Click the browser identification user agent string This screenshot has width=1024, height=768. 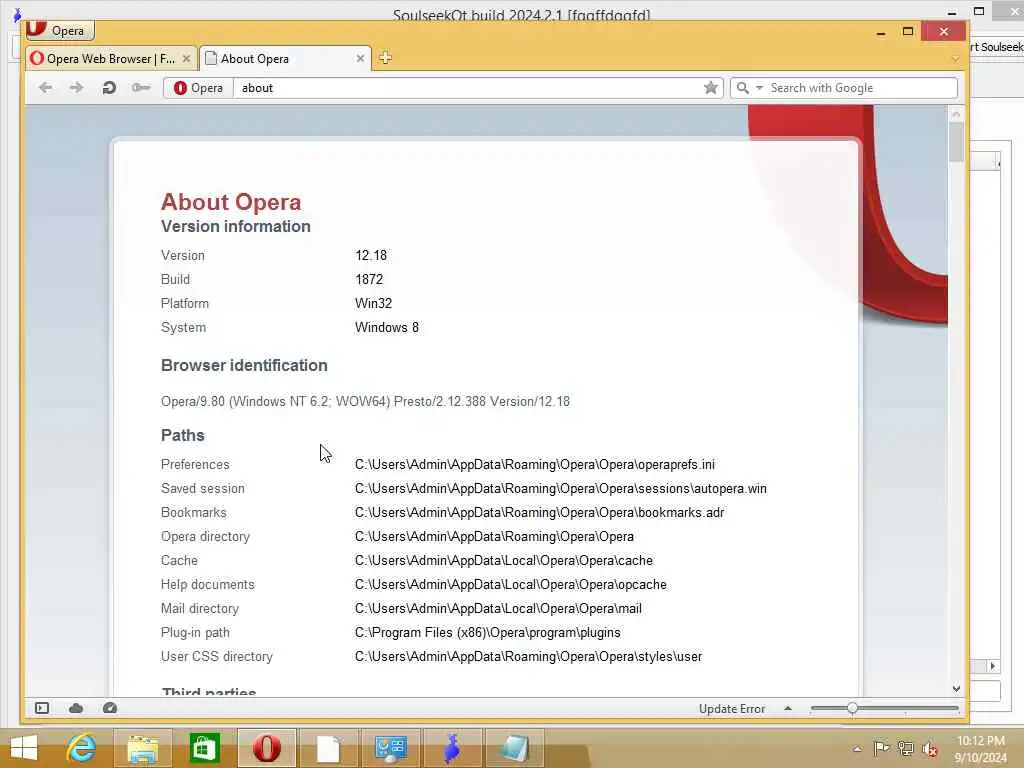(365, 402)
